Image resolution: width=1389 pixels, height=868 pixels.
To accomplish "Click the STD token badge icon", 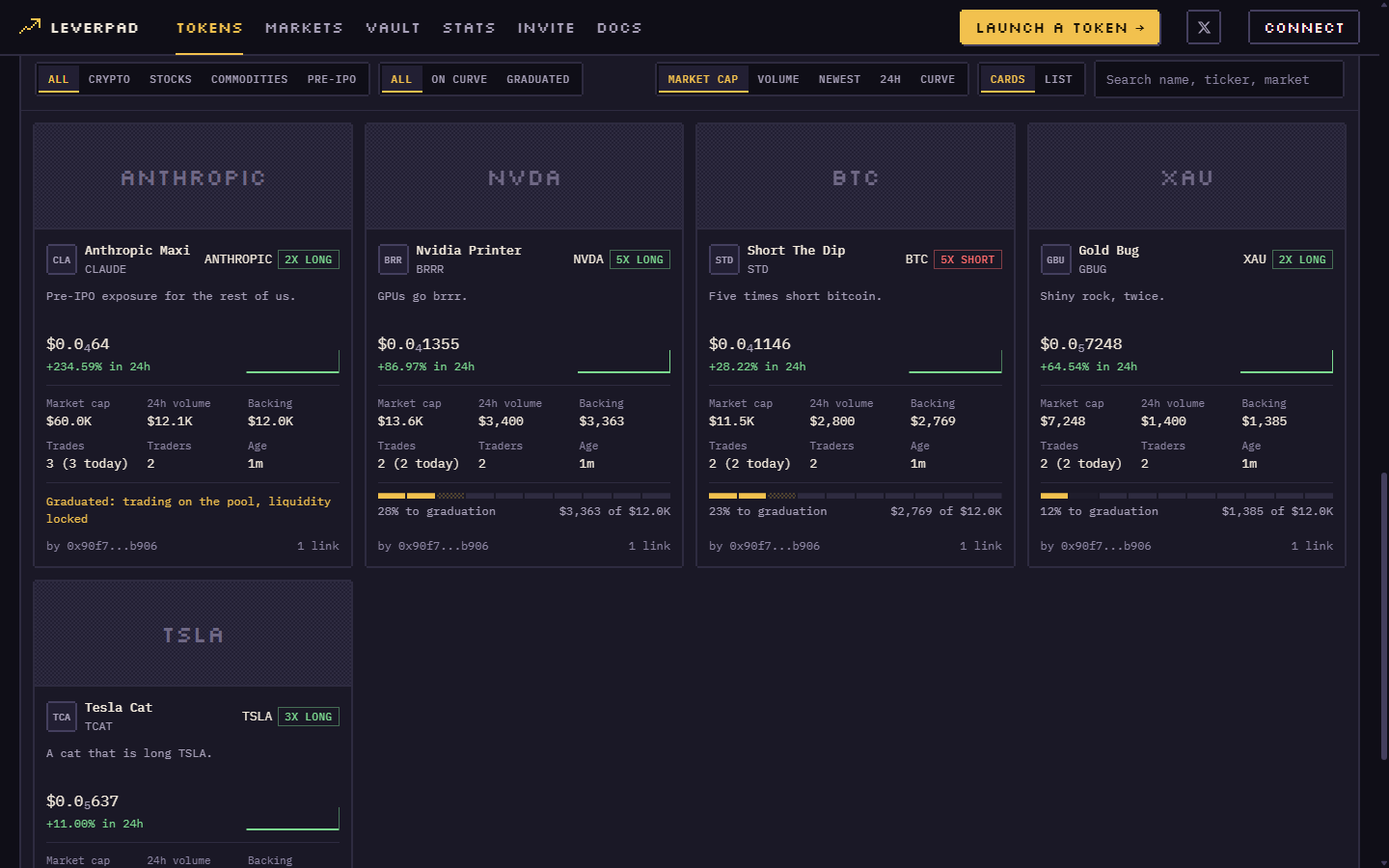I will tap(724, 259).
